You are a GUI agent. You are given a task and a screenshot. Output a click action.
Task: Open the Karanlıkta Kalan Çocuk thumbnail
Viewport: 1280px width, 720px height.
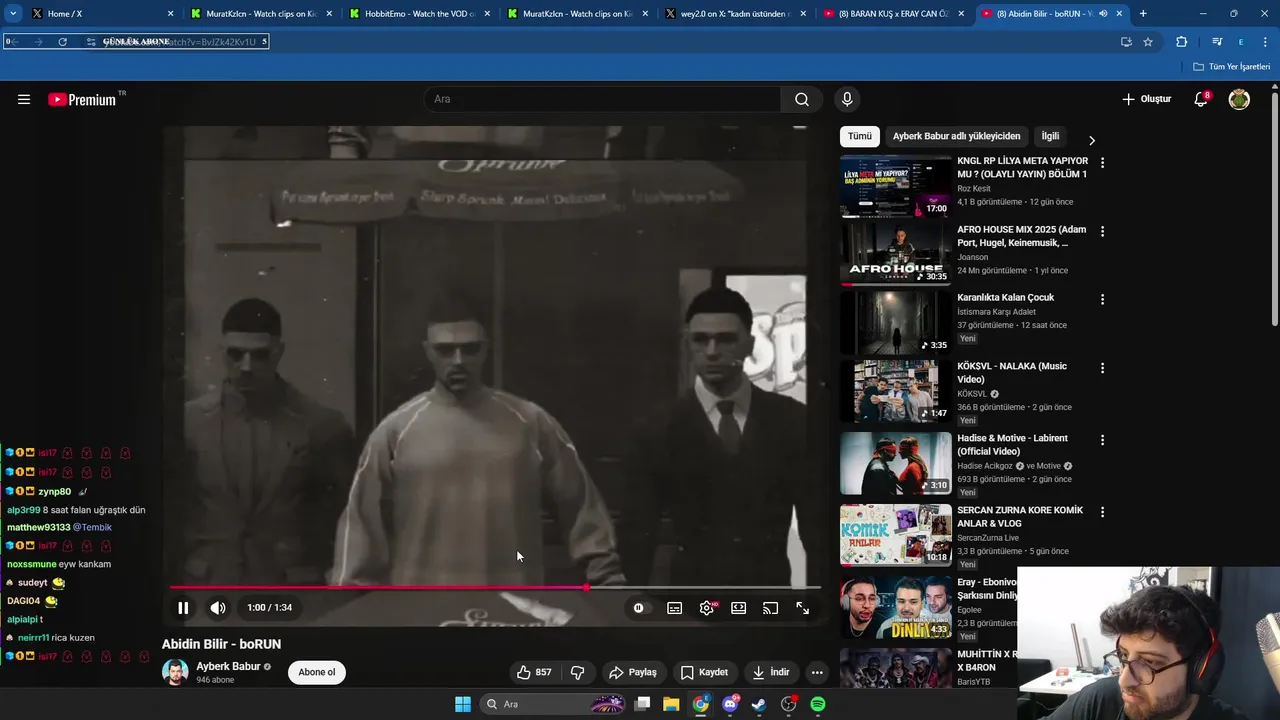pos(896,323)
